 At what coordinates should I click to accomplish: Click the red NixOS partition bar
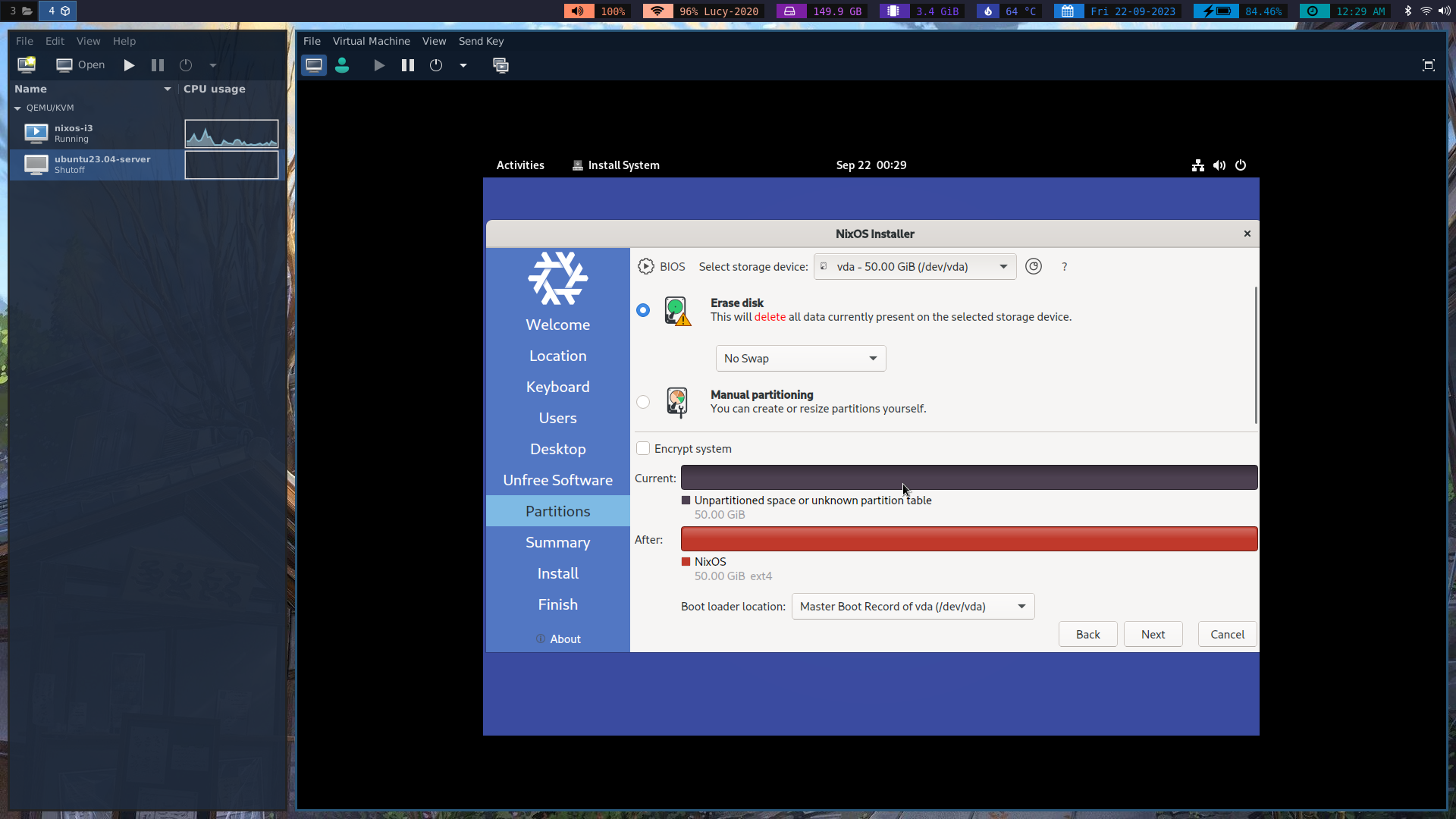(x=968, y=539)
